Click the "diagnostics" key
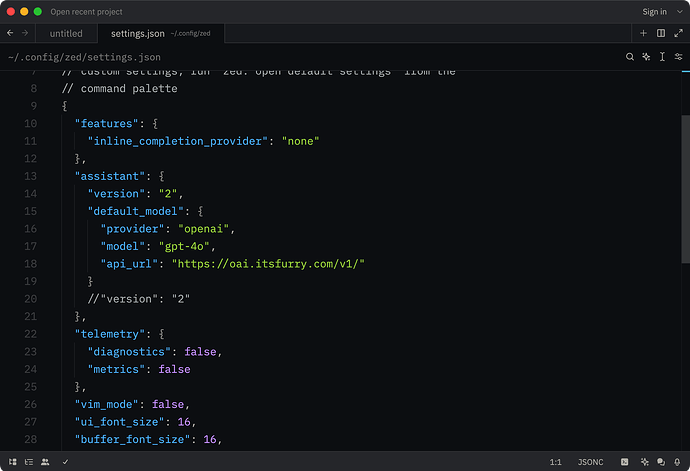Viewport: 690px width, 471px height. pyautogui.click(x=129, y=352)
